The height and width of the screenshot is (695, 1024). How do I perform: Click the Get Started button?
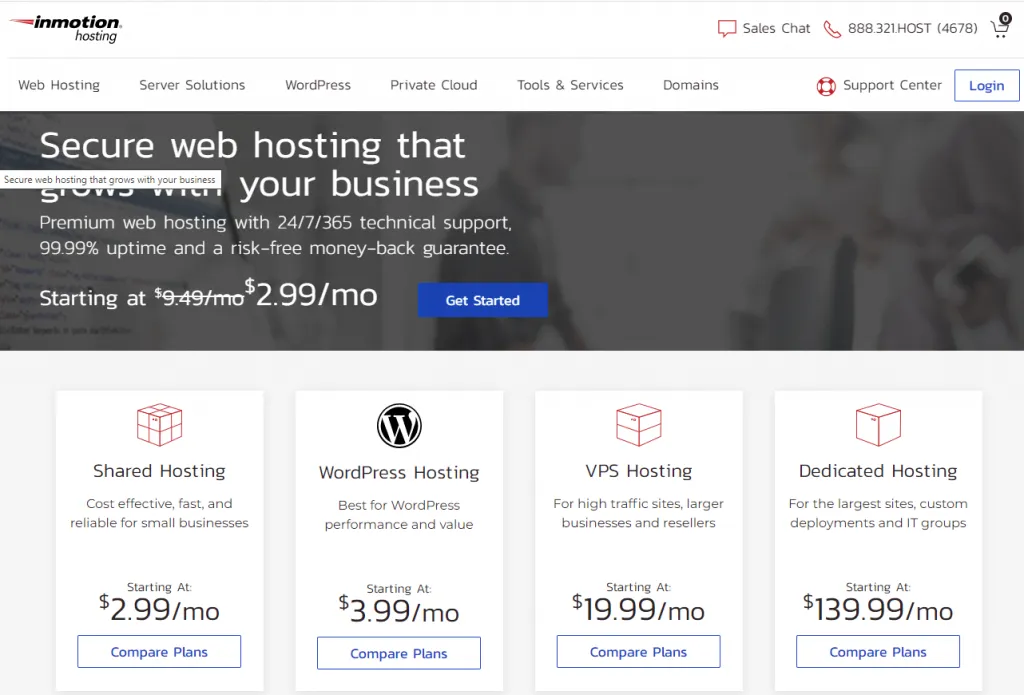pos(483,300)
